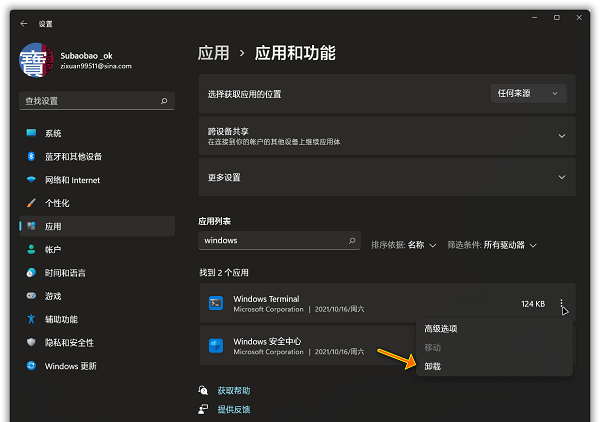This screenshot has width=600, height=422.
Task: Open the 任何来源 dropdown
Action: (529, 93)
